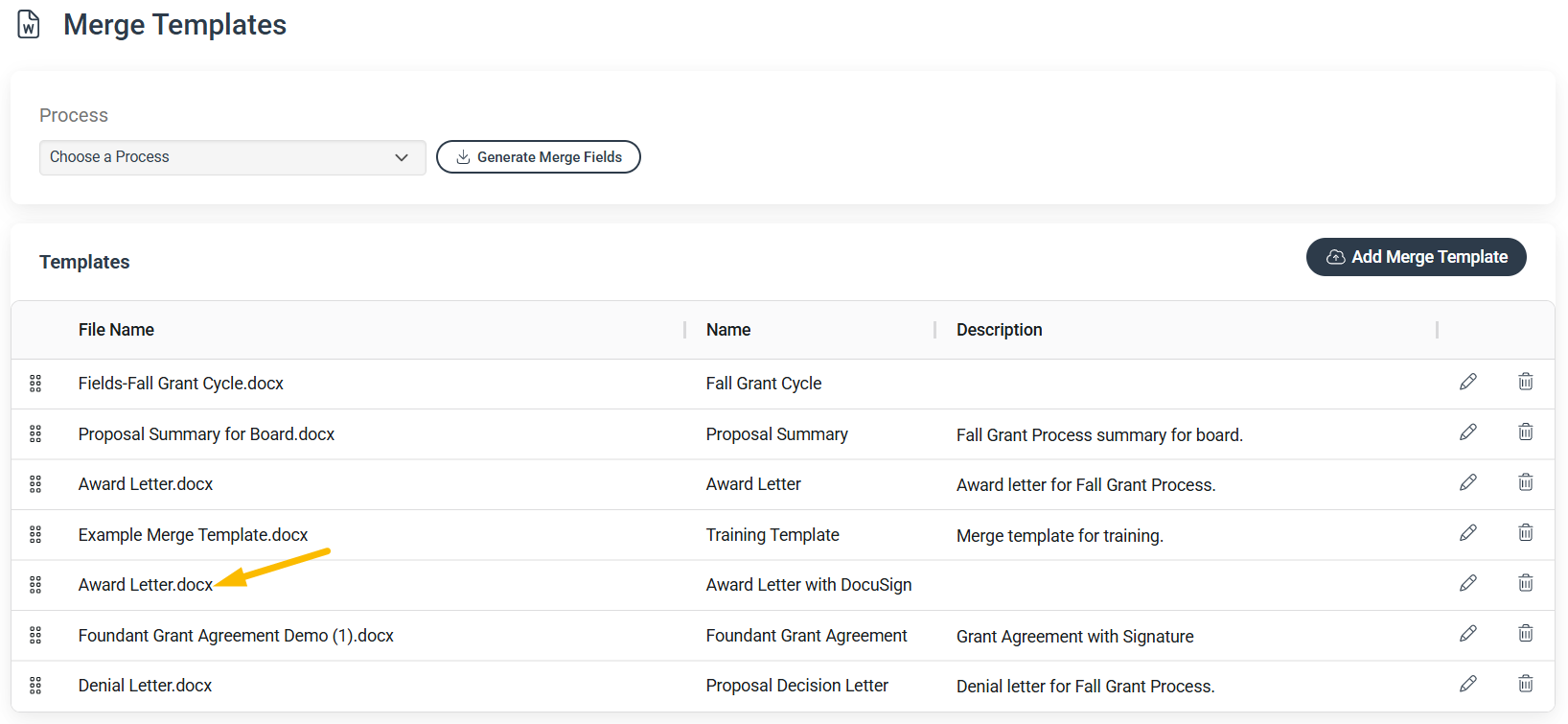Viewport: 1568px width, 724px height.
Task: Click Add Merge Template button
Action: click(1416, 257)
